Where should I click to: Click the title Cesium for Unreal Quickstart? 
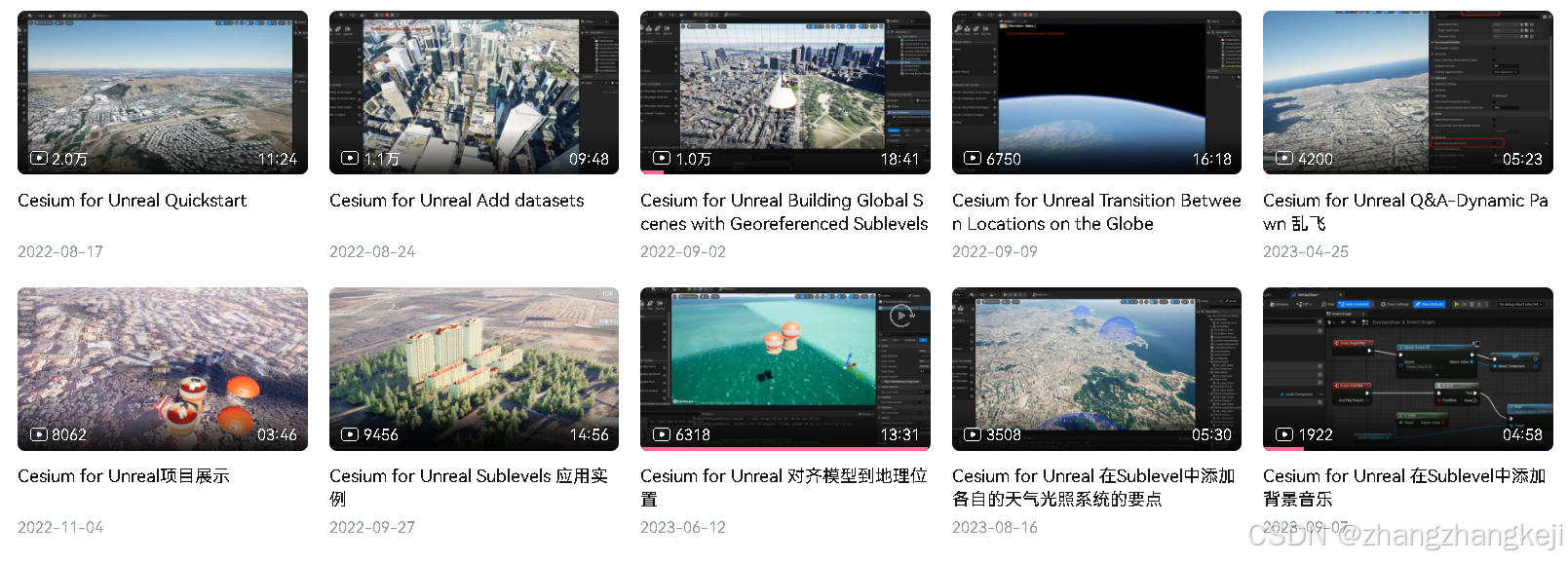[133, 201]
